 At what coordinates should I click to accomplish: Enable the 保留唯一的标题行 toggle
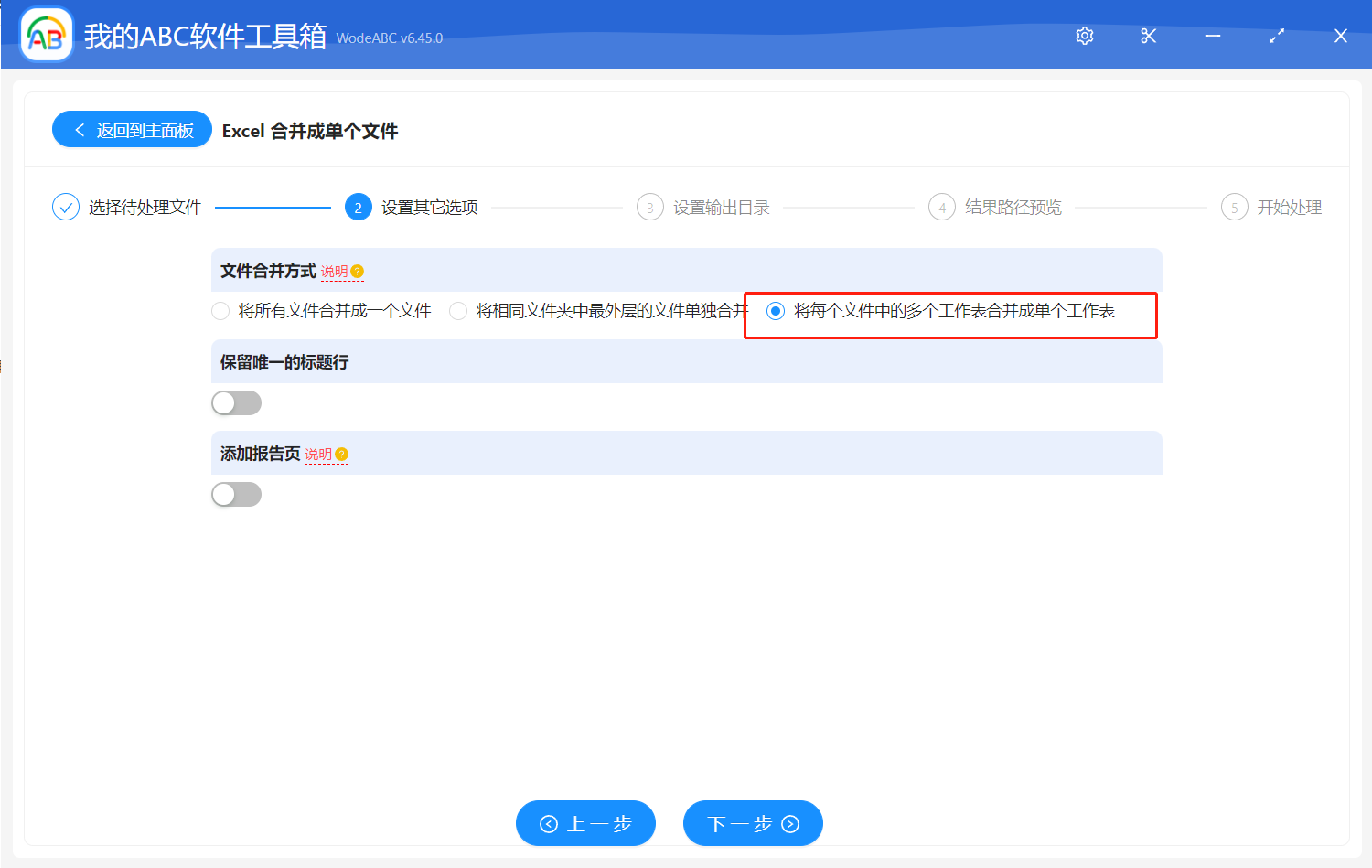tap(236, 402)
